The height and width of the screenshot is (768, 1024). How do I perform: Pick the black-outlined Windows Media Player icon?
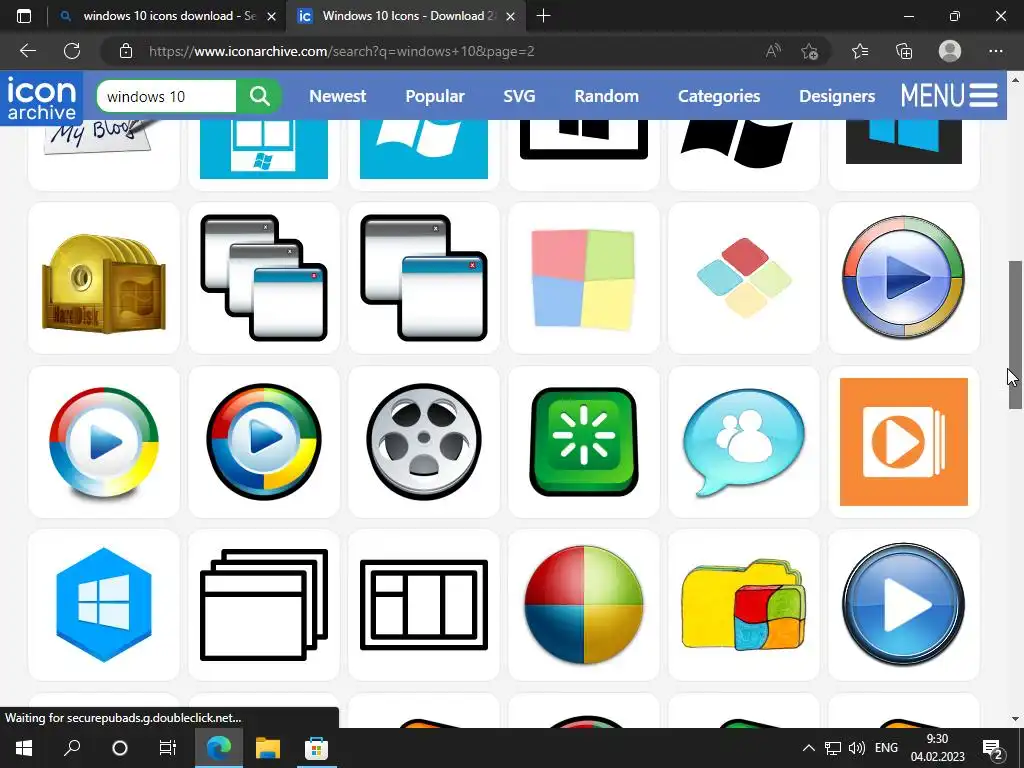click(264, 442)
